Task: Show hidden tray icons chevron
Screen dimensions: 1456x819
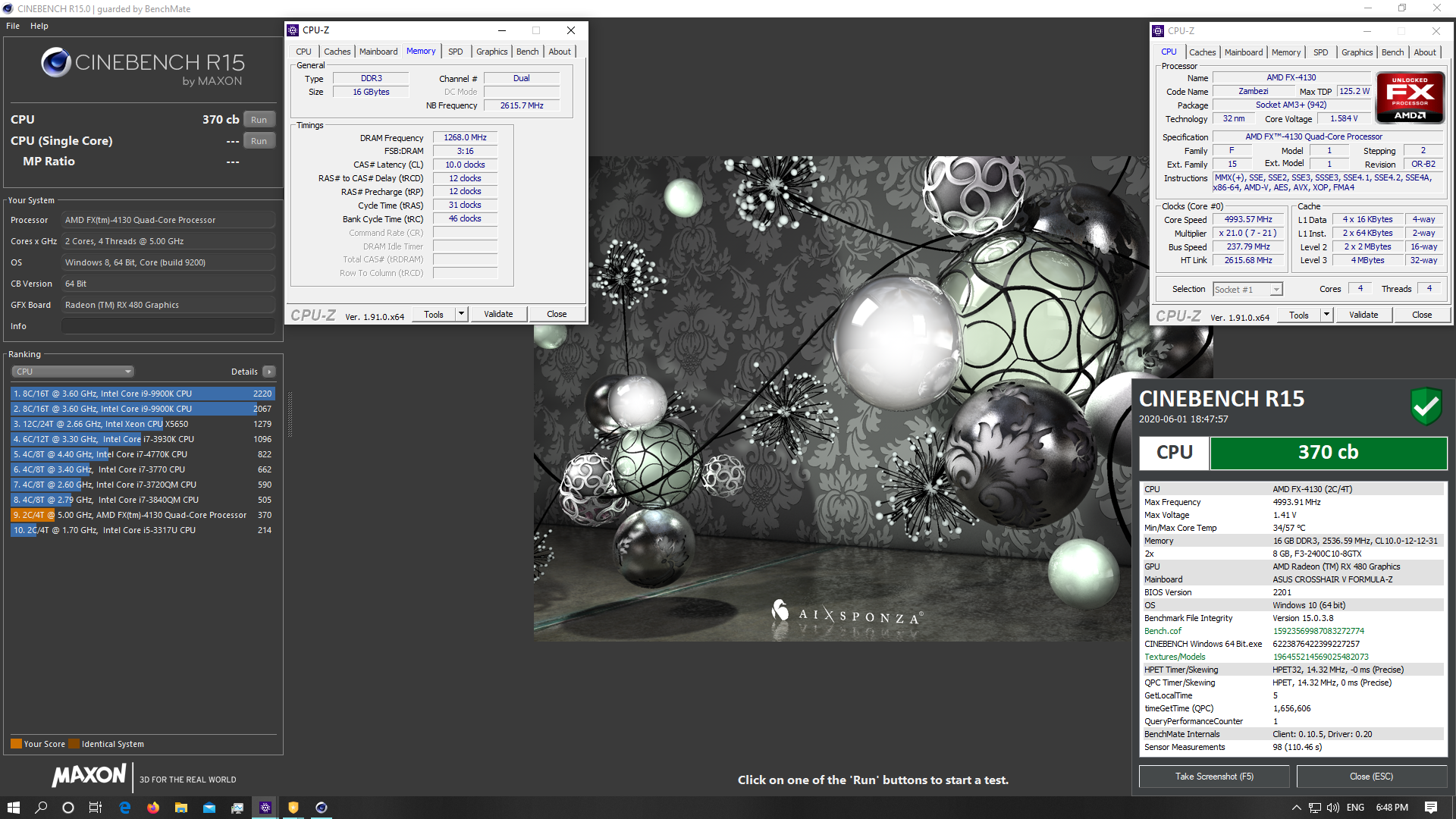Action: click(x=1296, y=808)
